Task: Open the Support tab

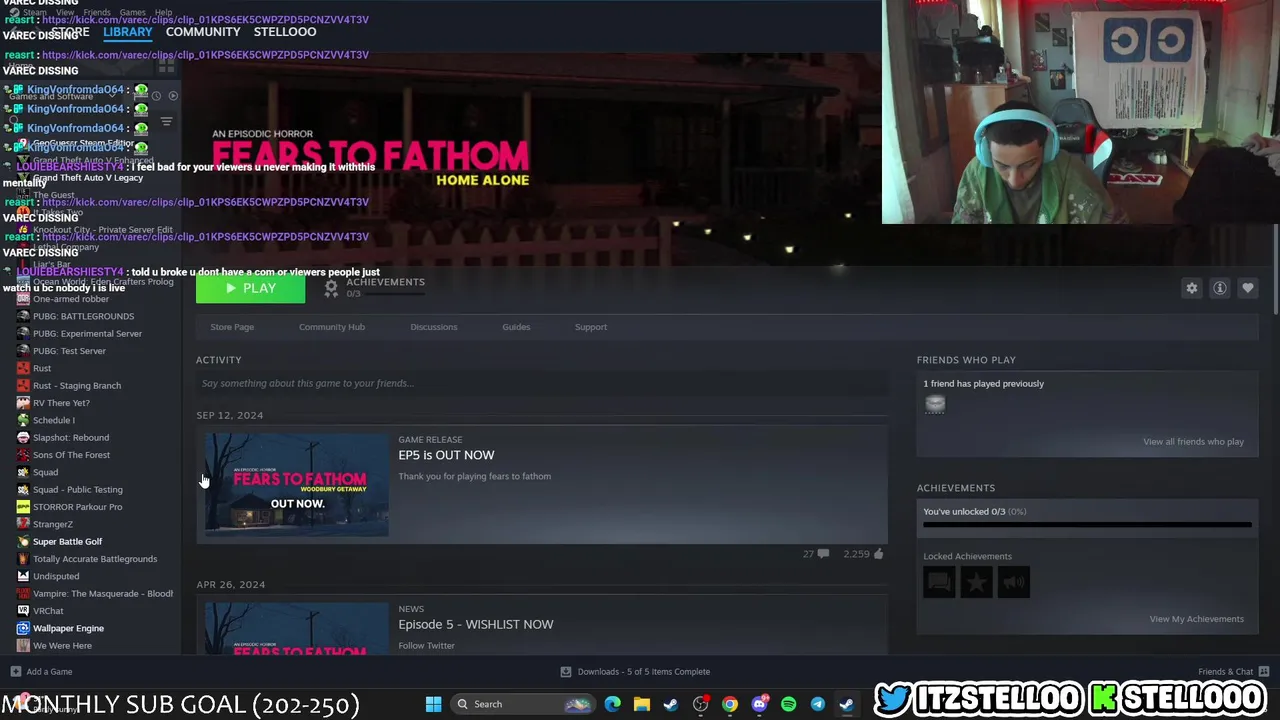Action: tap(591, 327)
